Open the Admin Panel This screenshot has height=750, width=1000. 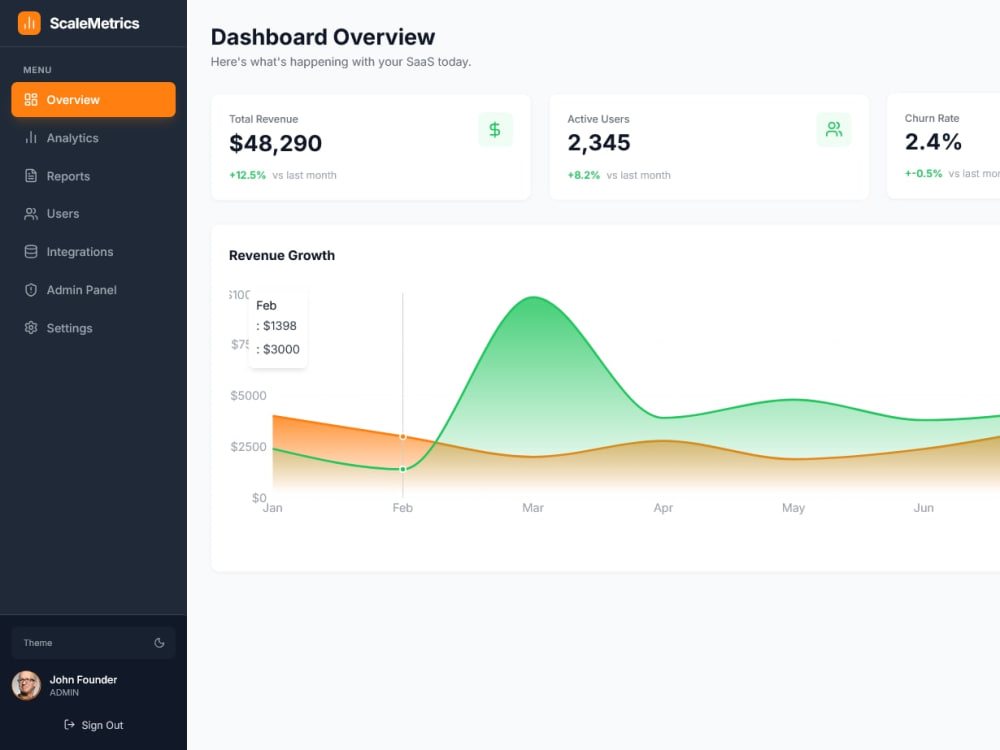point(93,290)
